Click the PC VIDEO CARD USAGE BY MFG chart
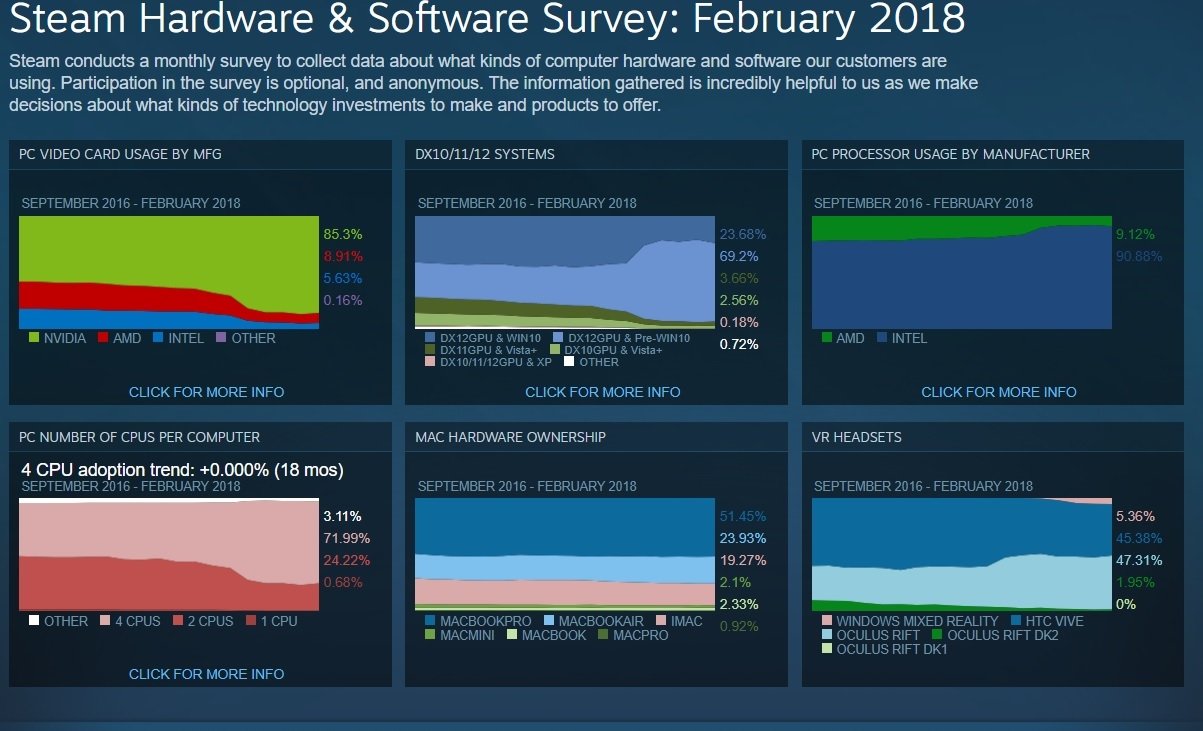The width and height of the screenshot is (1203, 731). click(x=169, y=272)
